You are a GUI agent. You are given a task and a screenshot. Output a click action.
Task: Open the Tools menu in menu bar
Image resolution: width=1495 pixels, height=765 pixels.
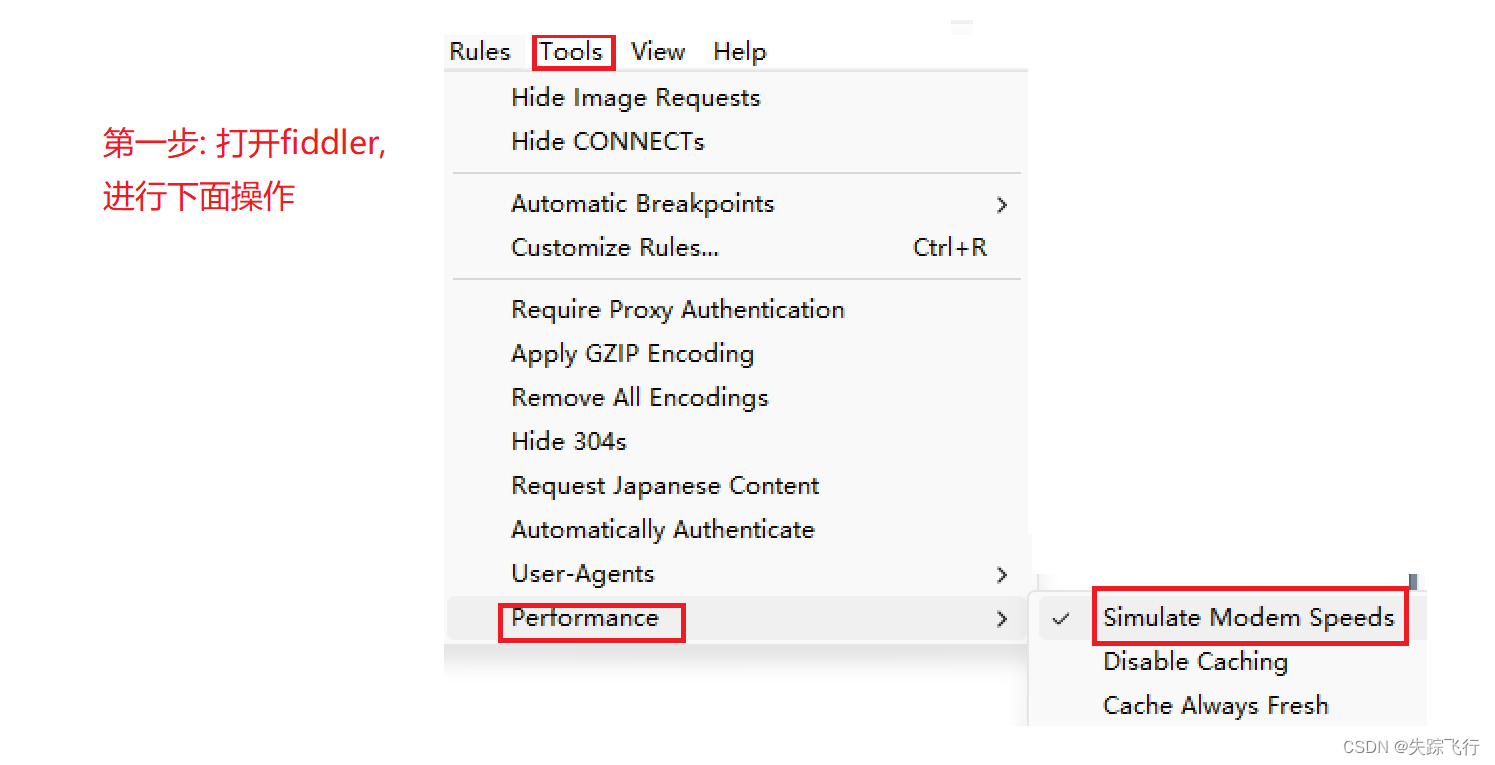[x=572, y=52]
